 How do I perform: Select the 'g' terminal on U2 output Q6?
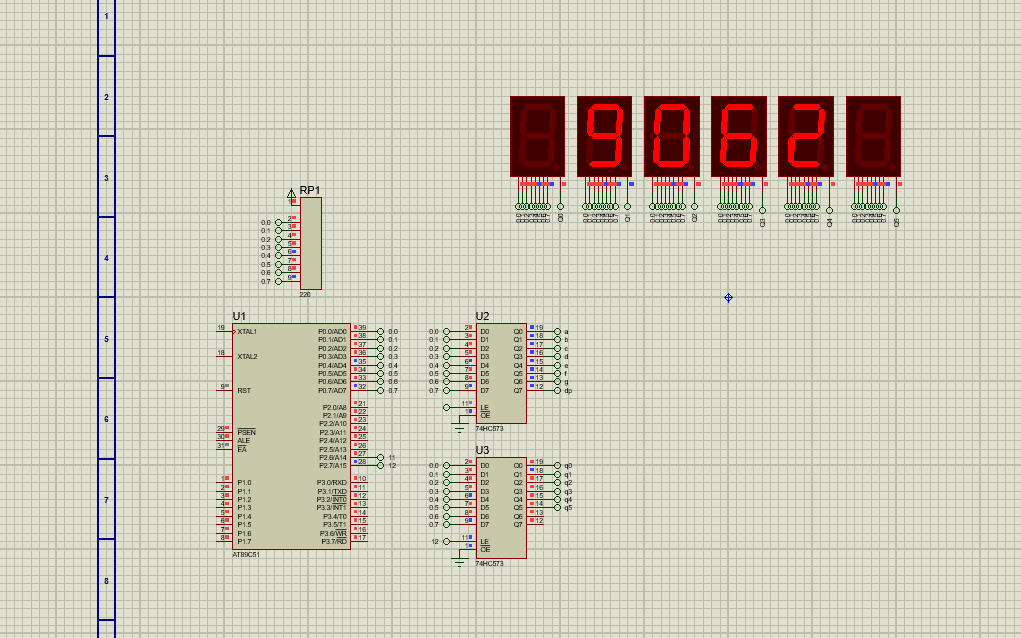tap(557, 382)
